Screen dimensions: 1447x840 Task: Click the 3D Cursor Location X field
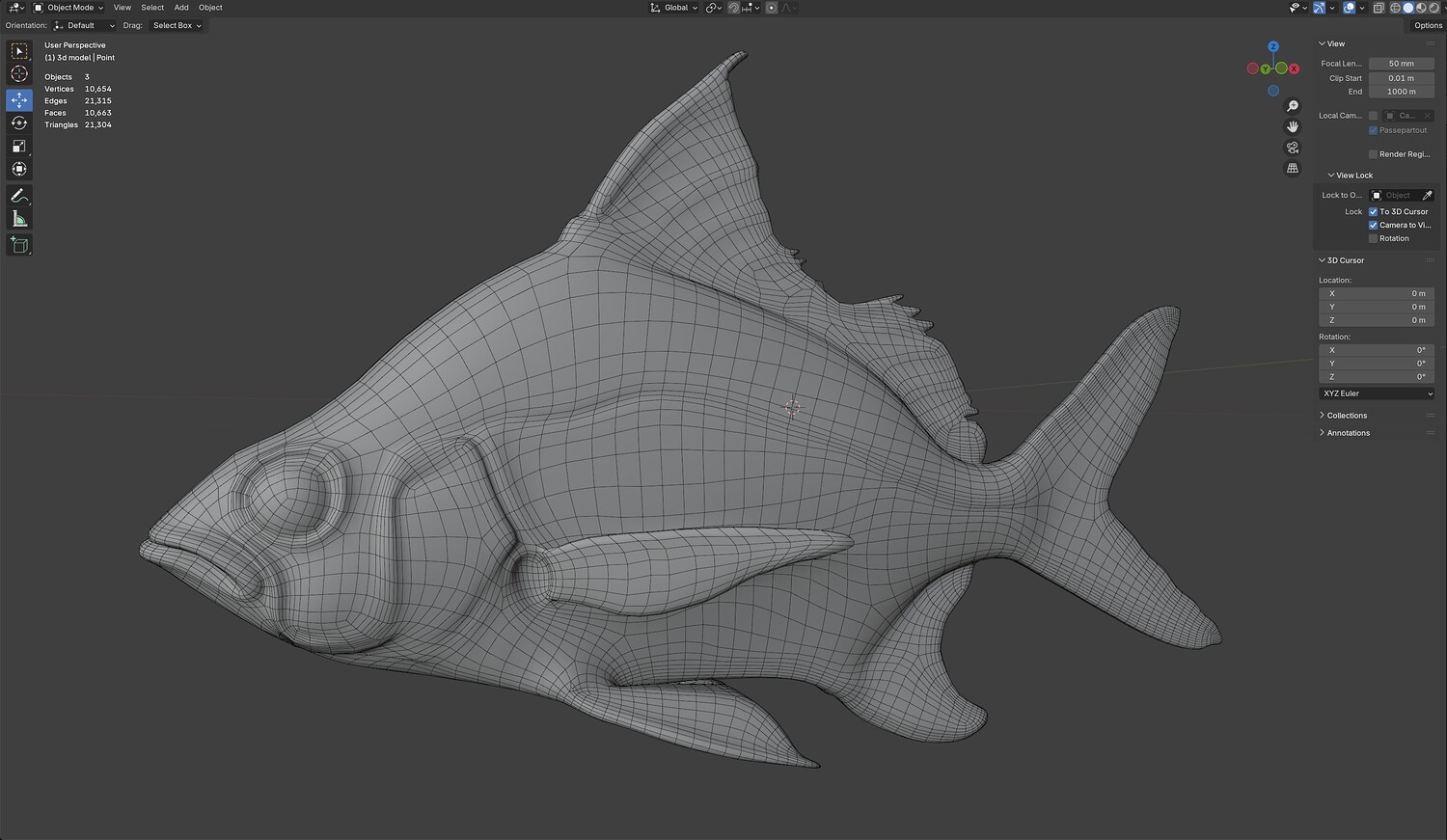tap(1377, 293)
